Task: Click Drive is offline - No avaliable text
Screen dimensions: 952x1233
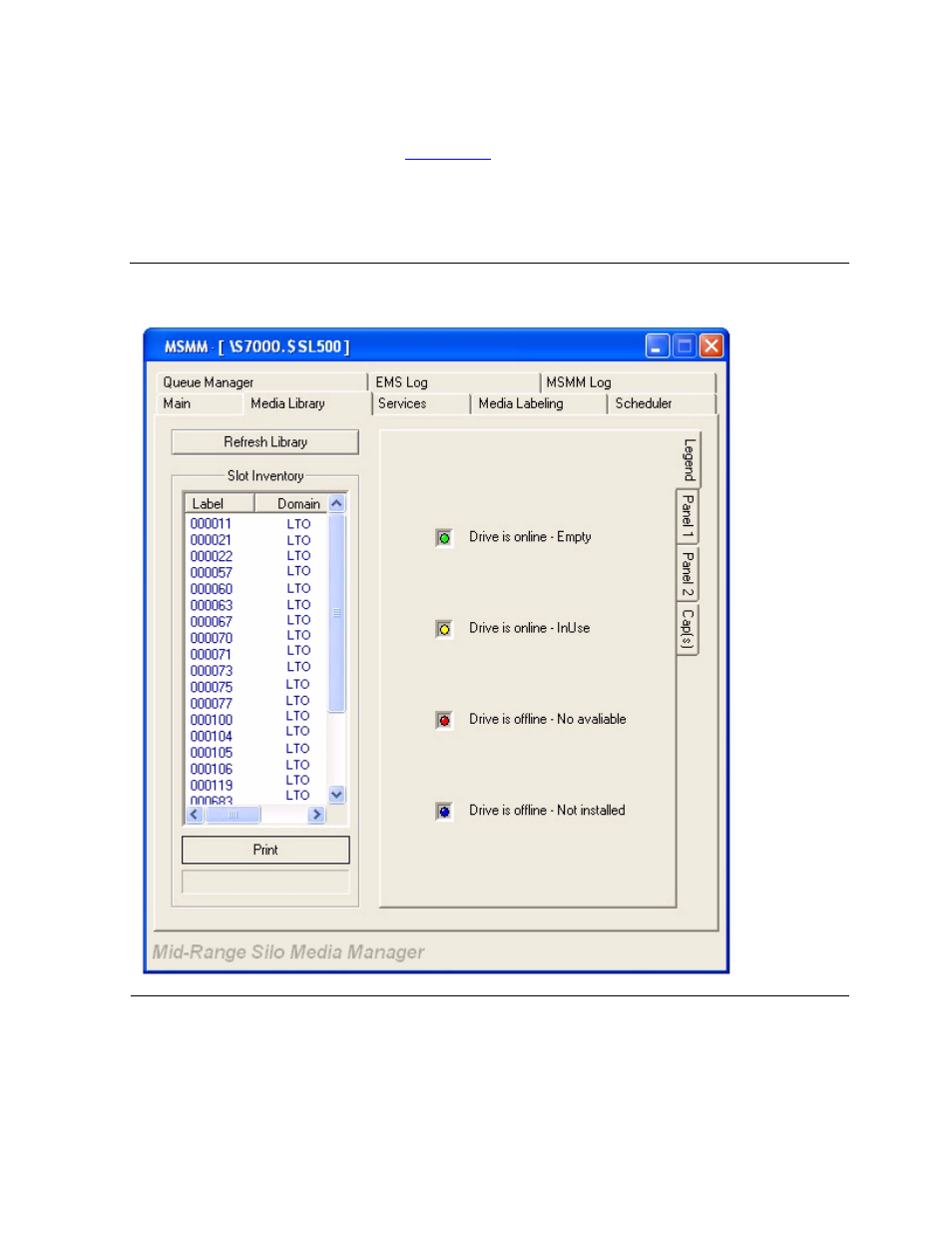Action: click(548, 719)
